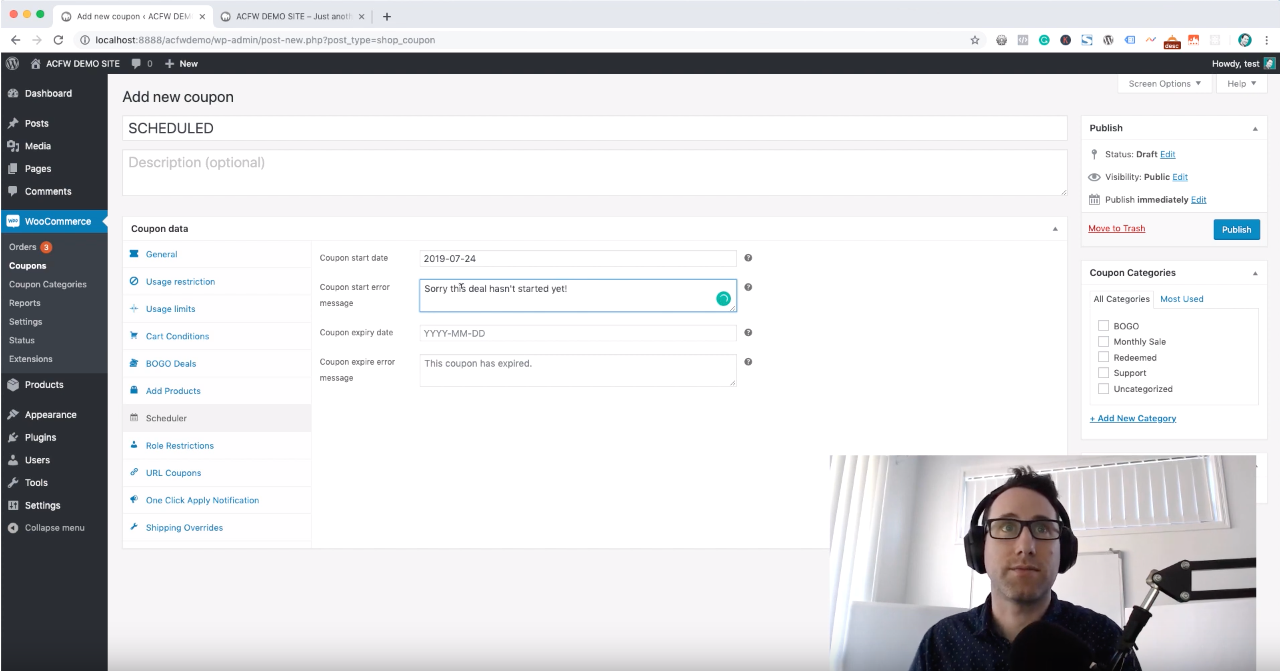Switch to the Most Used categories tab
Image resolution: width=1280 pixels, height=671 pixels.
point(1181,299)
